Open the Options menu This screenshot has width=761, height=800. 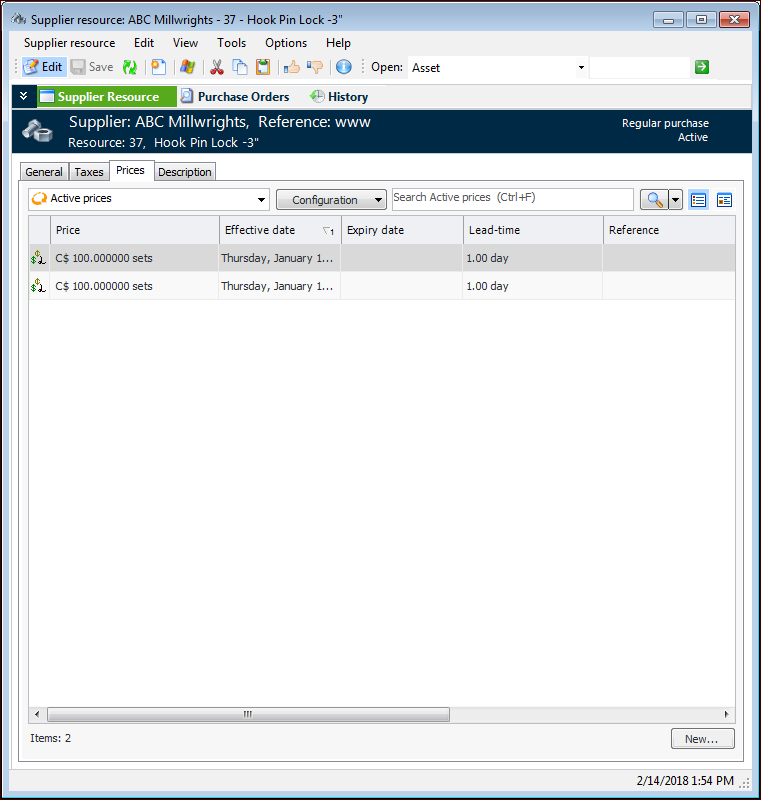click(286, 43)
